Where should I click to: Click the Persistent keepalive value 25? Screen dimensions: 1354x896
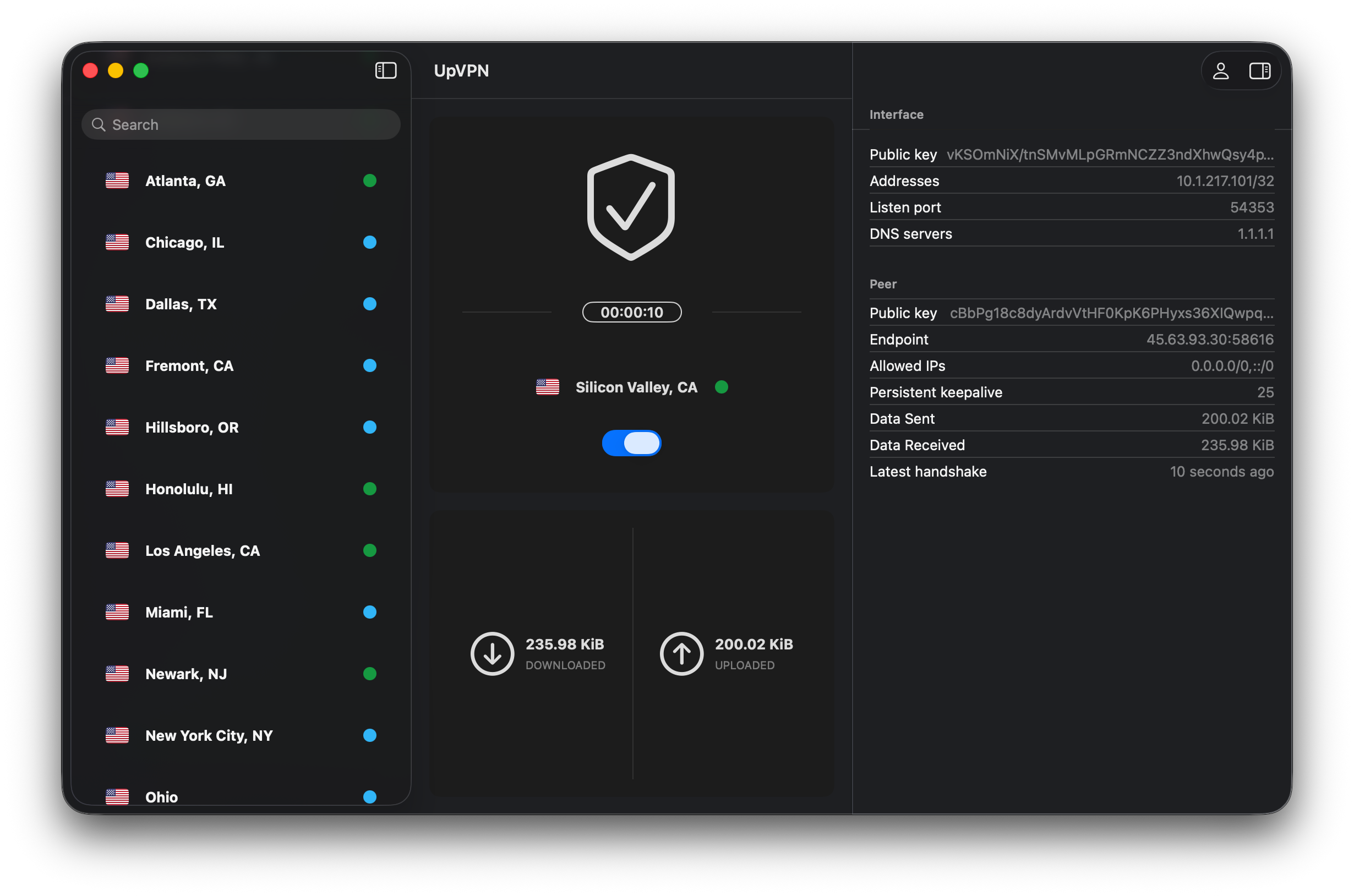pyautogui.click(x=1265, y=392)
